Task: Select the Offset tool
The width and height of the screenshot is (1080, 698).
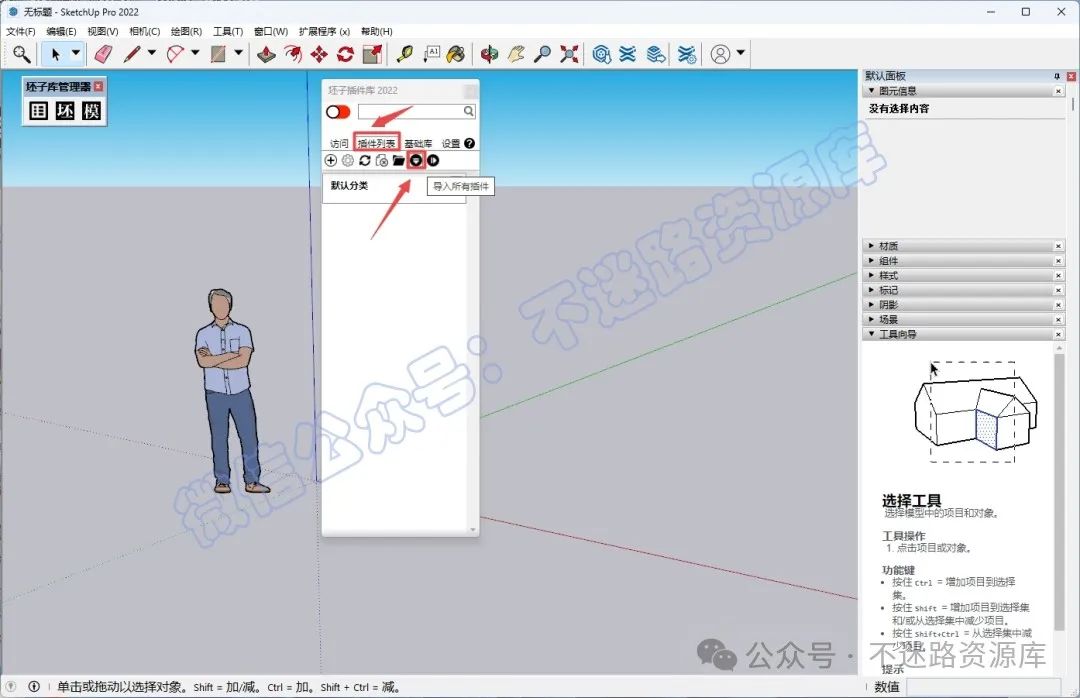Action: [293, 54]
